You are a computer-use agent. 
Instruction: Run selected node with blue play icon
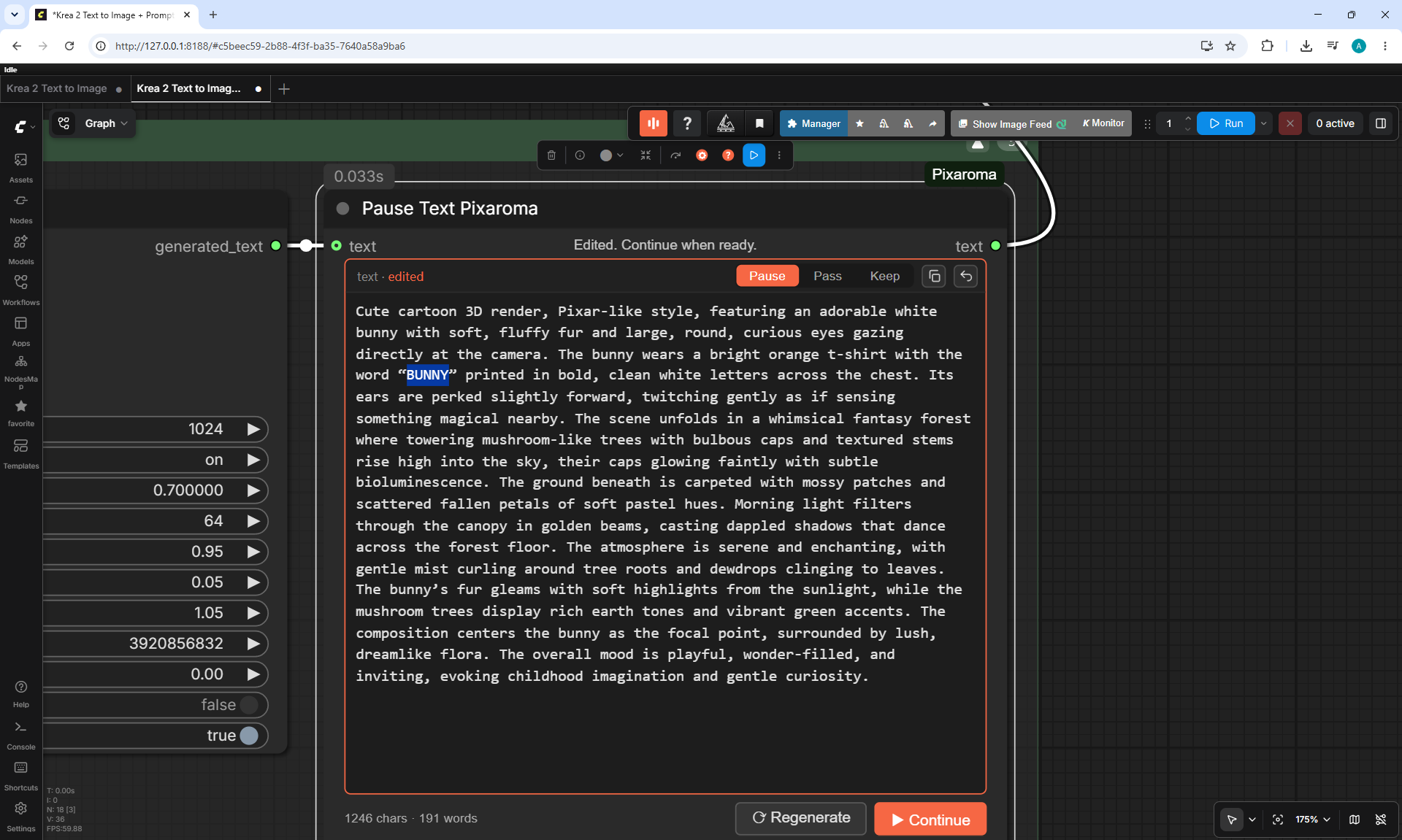(754, 155)
